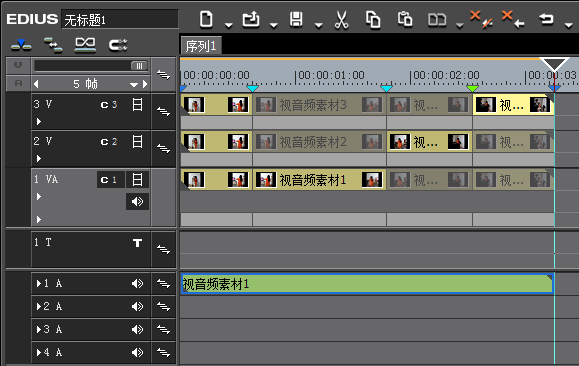Click the Copy icon in toolbar
Screen dimensions: 579x366
373,20
